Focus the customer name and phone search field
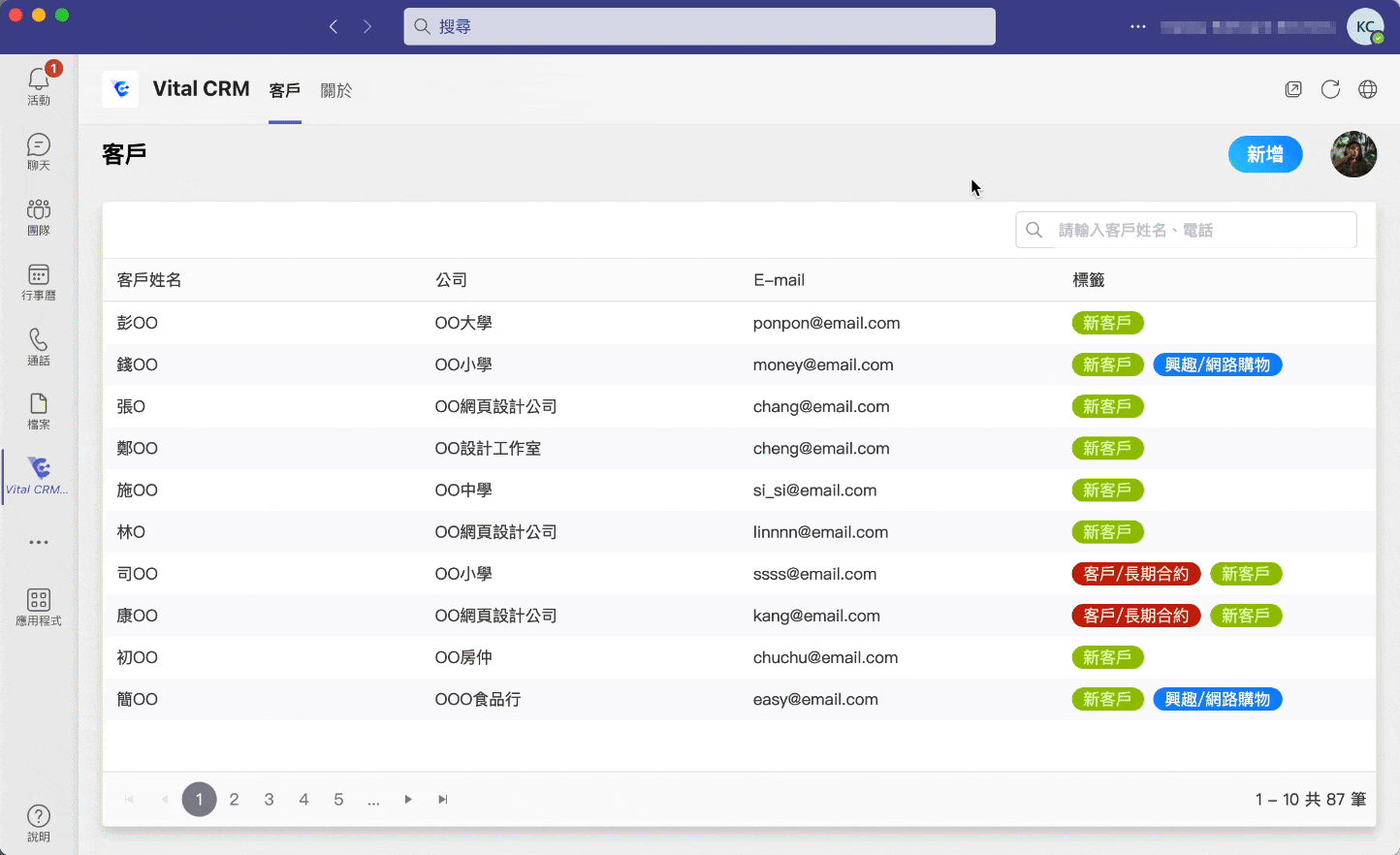The image size is (1400, 855). [1186, 230]
